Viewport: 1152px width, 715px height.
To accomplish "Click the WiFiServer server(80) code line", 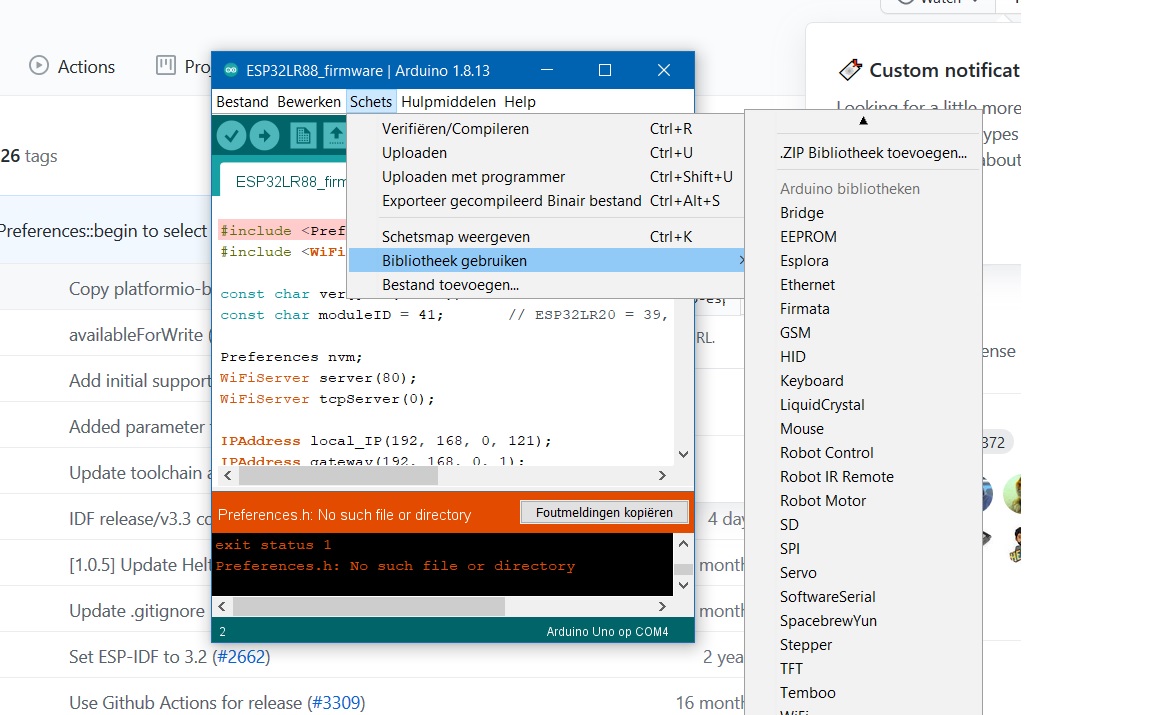I will (x=318, y=378).
